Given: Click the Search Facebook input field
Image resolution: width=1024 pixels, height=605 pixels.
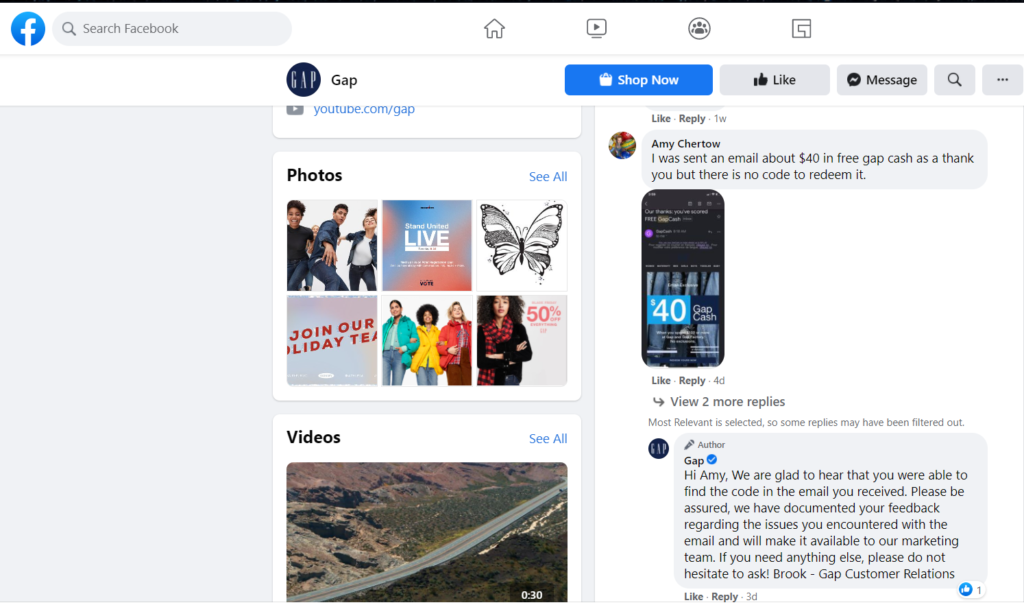Looking at the screenshot, I should (172, 29).
